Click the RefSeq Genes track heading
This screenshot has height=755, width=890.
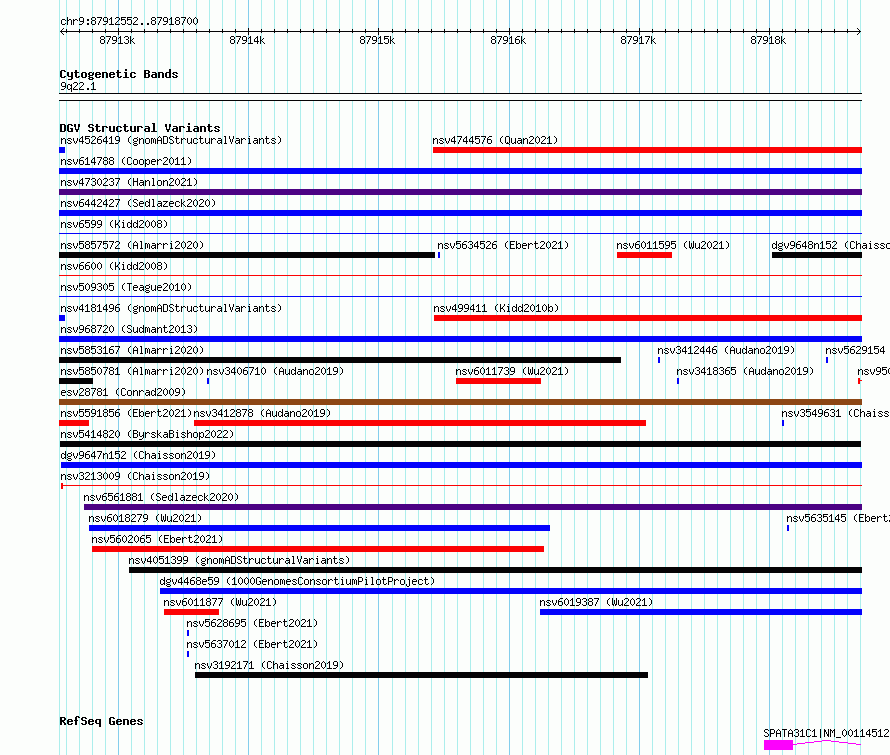(x=101, y=721)
